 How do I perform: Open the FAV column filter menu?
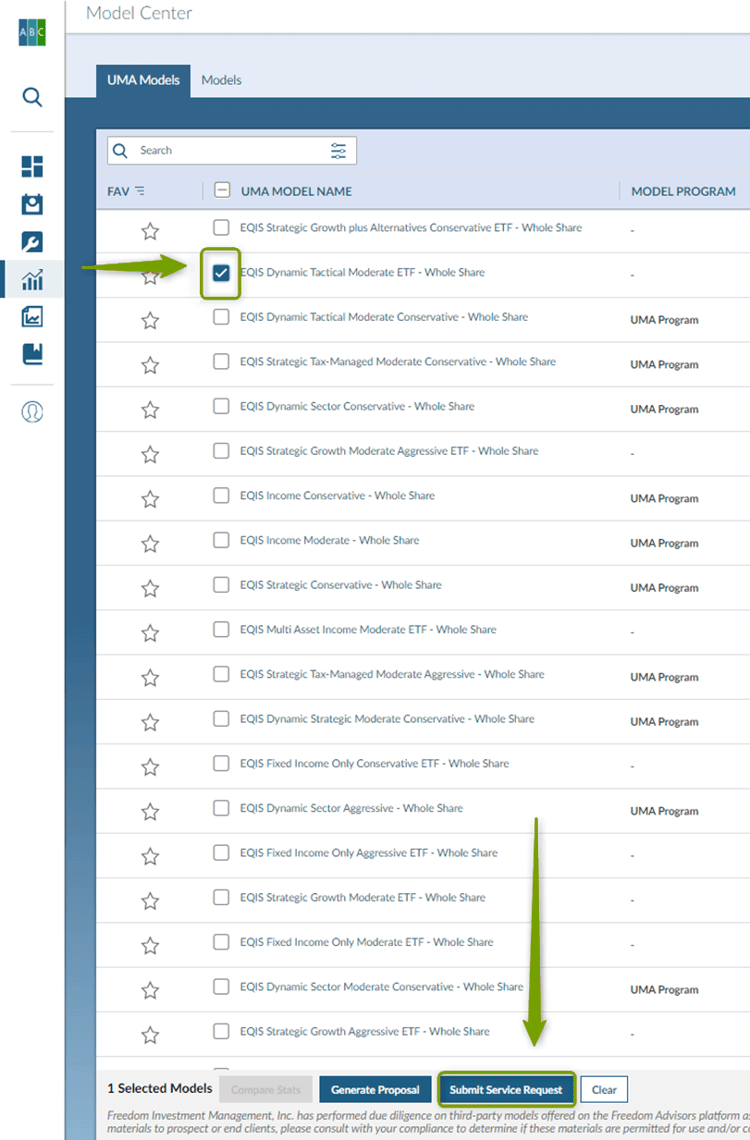click(140, 191)
